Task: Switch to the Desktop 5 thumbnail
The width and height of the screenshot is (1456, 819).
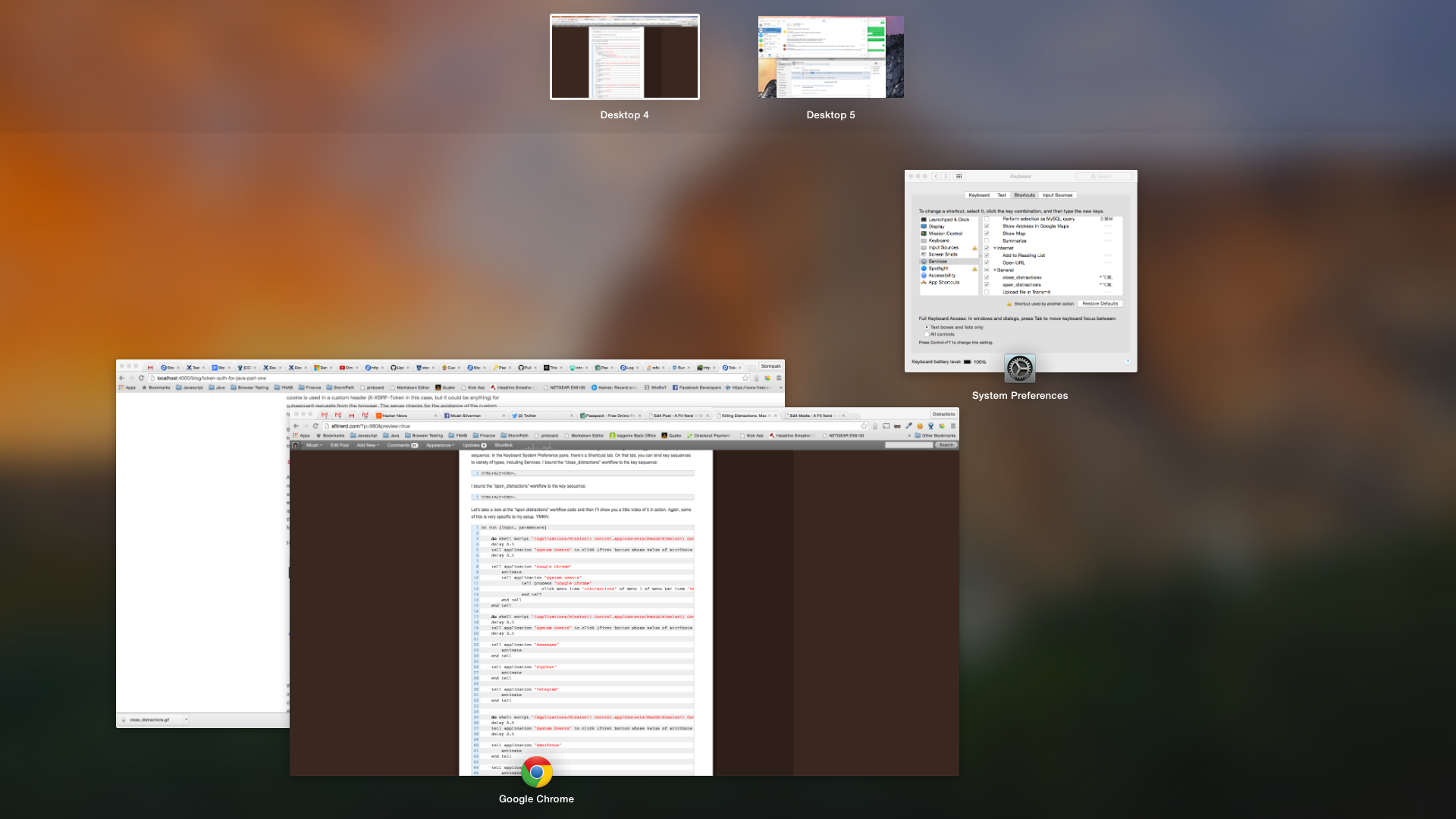Action: tap(830, 57)
